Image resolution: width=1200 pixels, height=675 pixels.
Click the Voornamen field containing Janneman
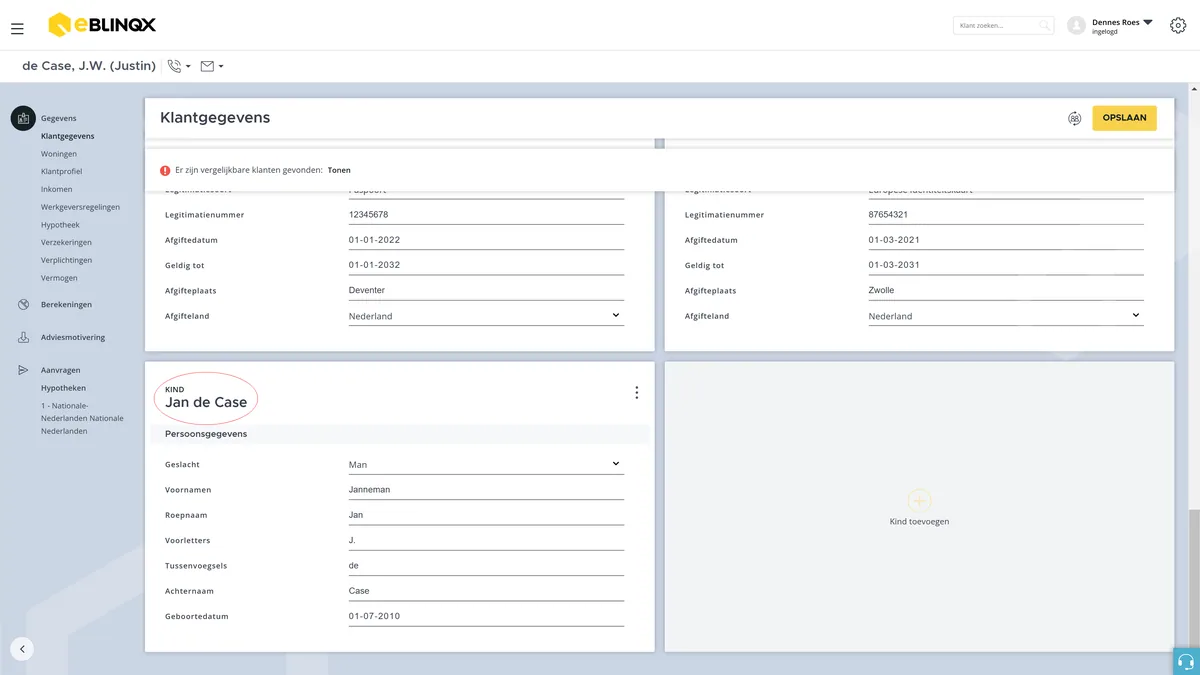(x=486, y=490)
